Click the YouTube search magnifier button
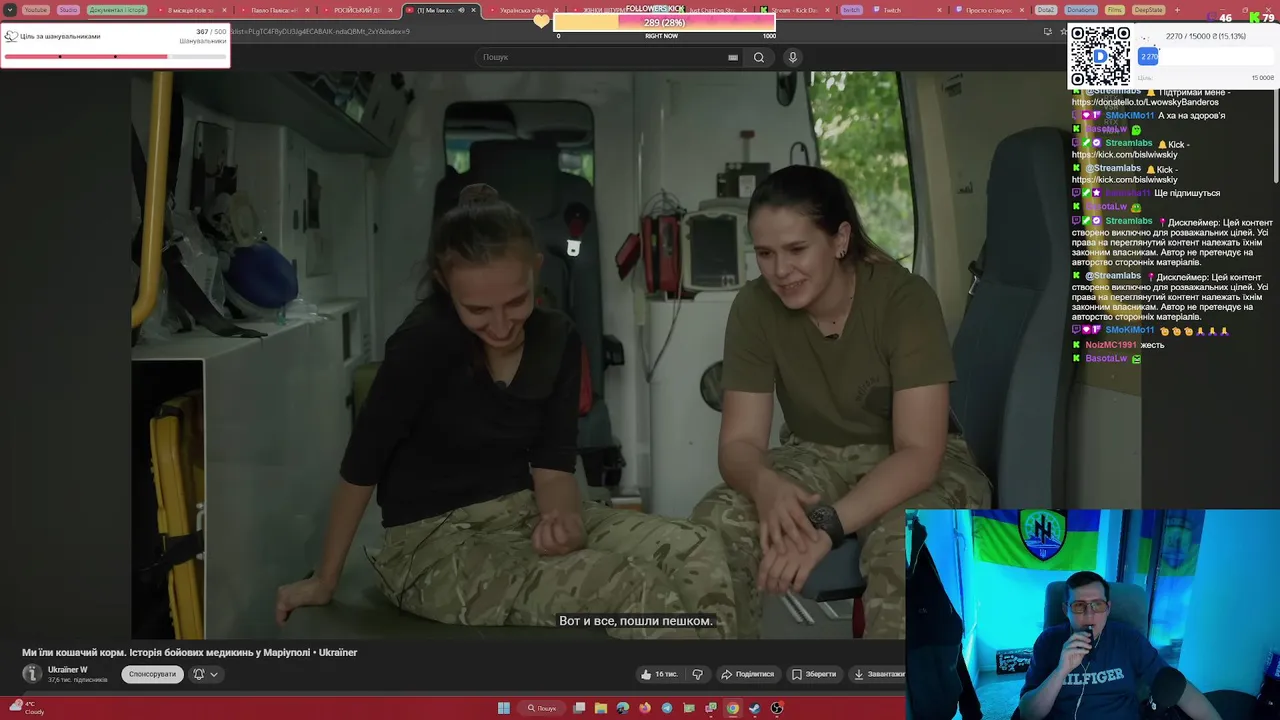This screenshot has height=720, width=1280. (759, 57)
